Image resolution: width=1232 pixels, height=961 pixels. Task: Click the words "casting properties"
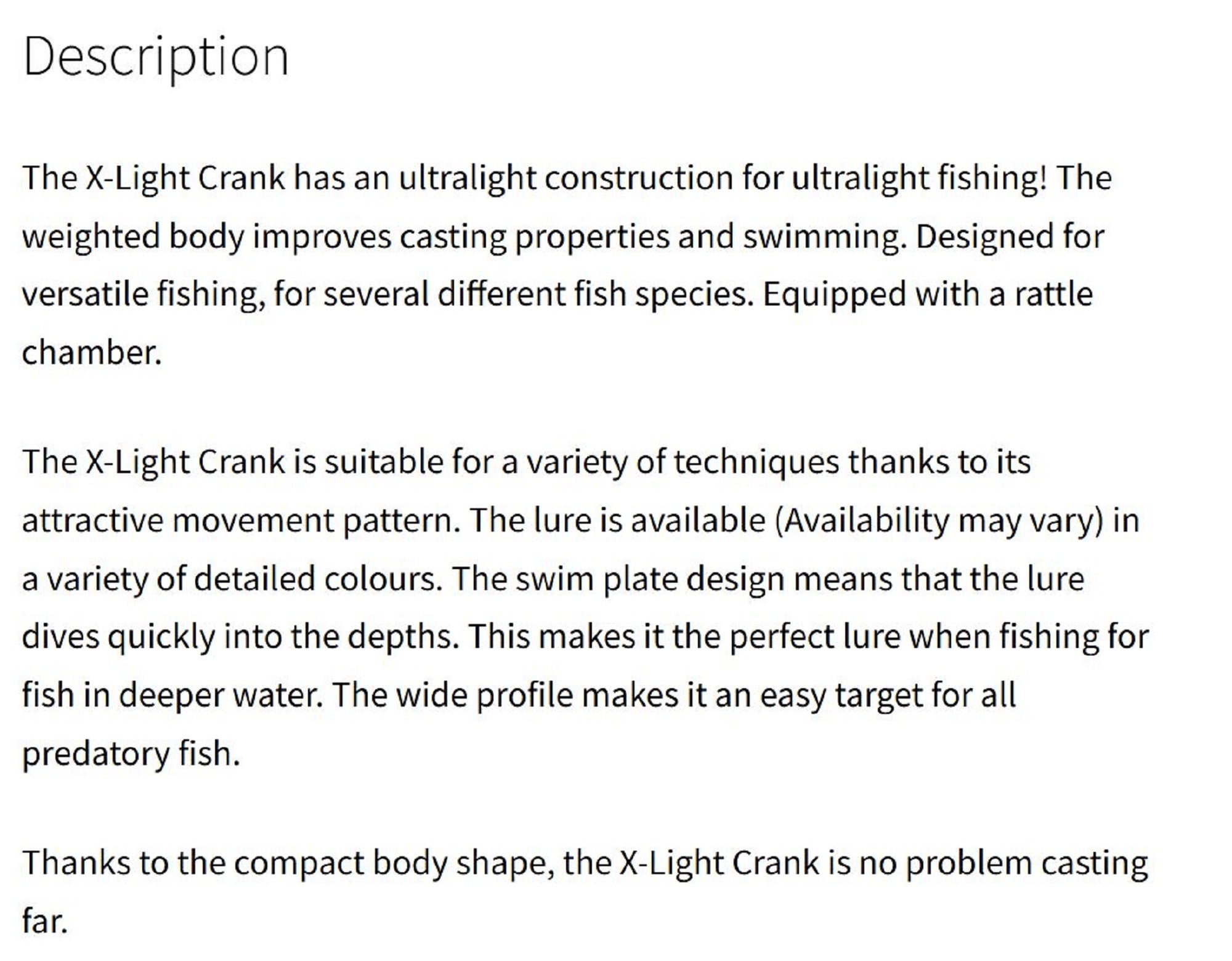pyautogui.click(x=533, y=237)
